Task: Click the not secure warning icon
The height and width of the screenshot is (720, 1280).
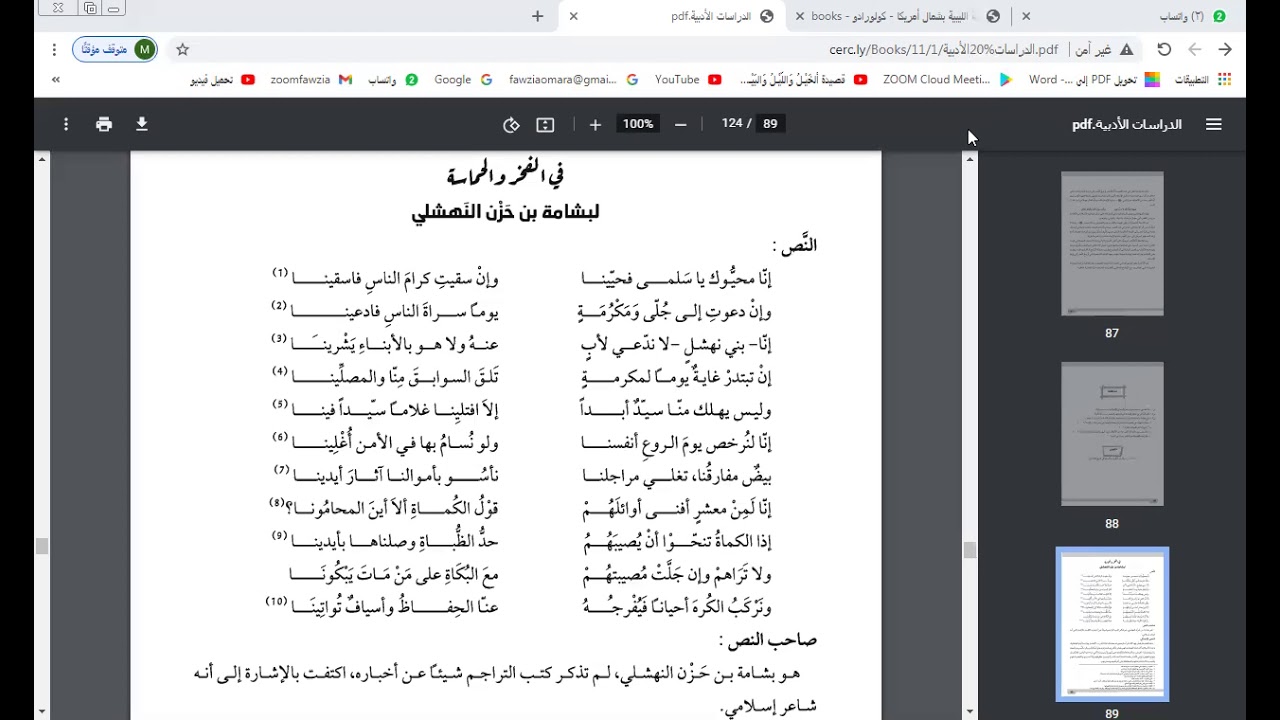Action: click(1127, 49)
